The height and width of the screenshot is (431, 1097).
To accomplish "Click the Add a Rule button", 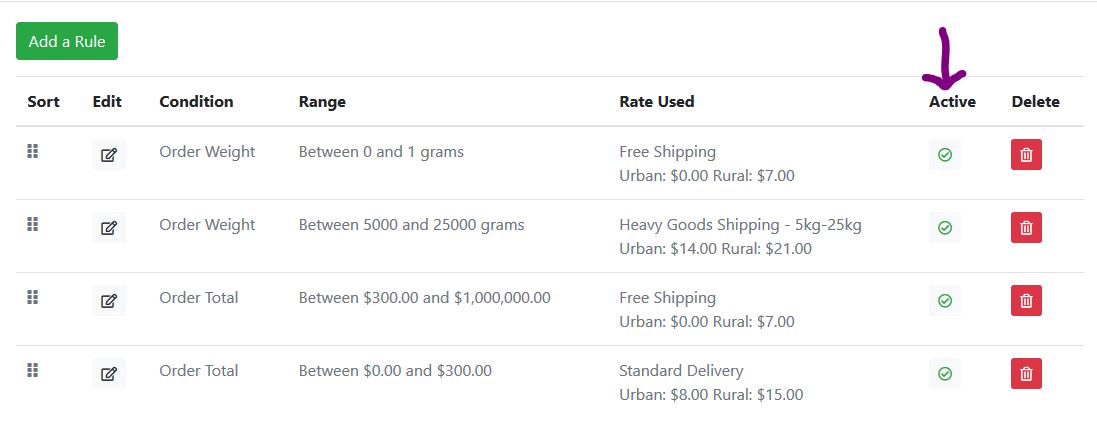I will pos(67,42).
